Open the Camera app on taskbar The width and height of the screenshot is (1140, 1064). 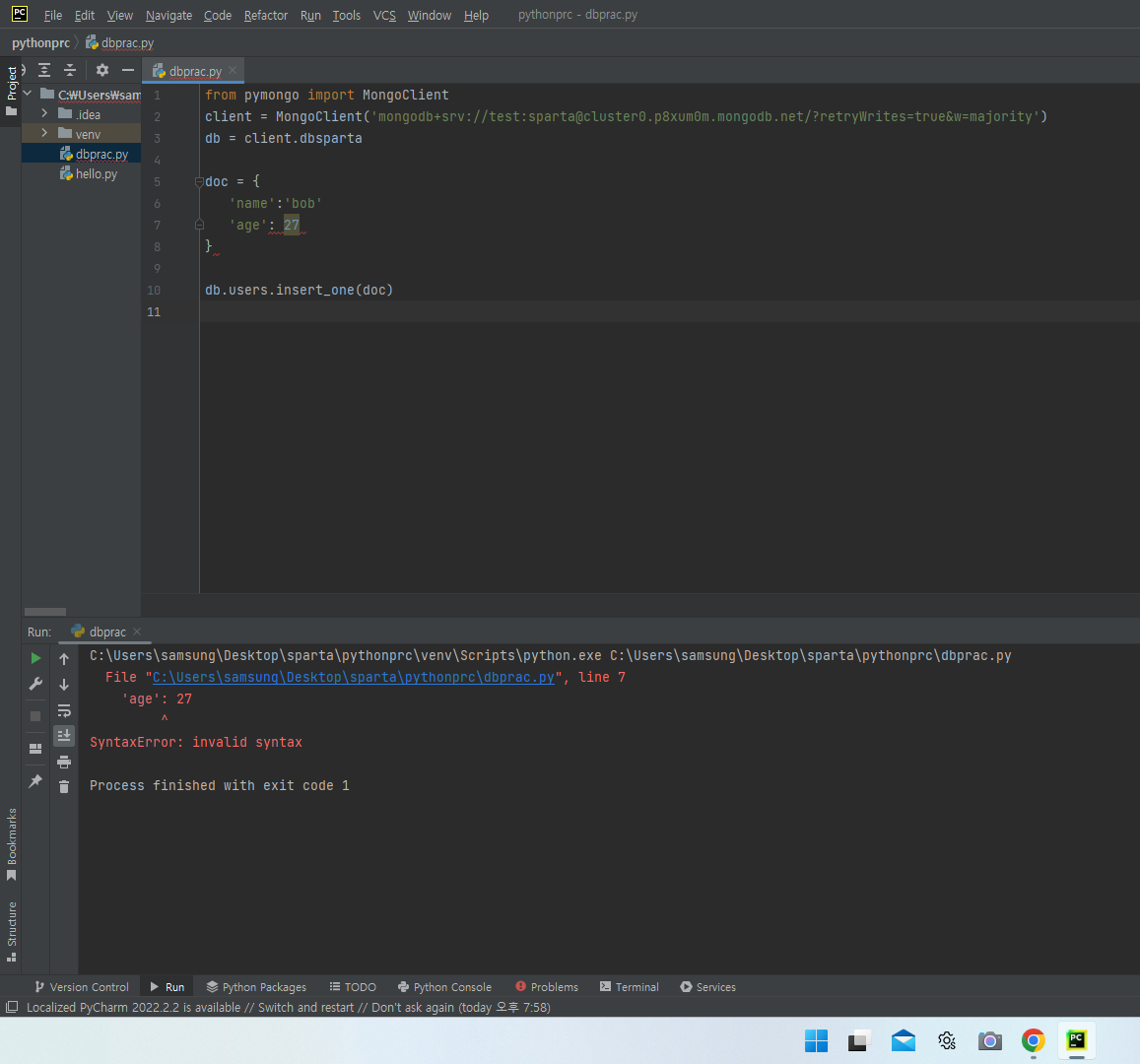(989, 1040)
